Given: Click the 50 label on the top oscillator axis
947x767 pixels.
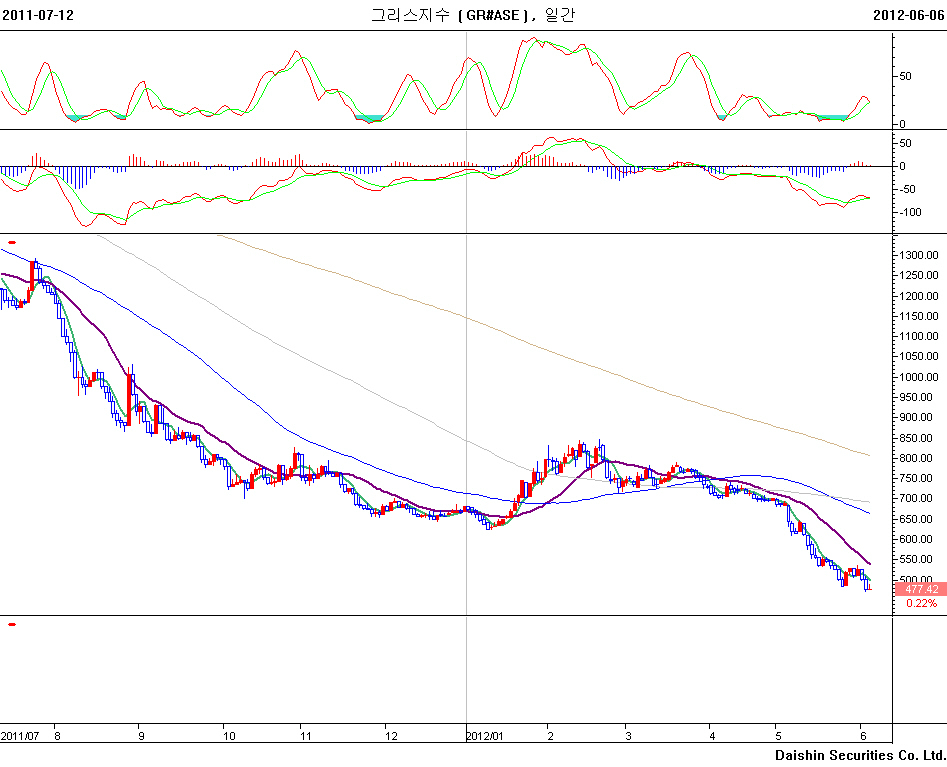Looking at the screenshot, I should click(906, 76).
